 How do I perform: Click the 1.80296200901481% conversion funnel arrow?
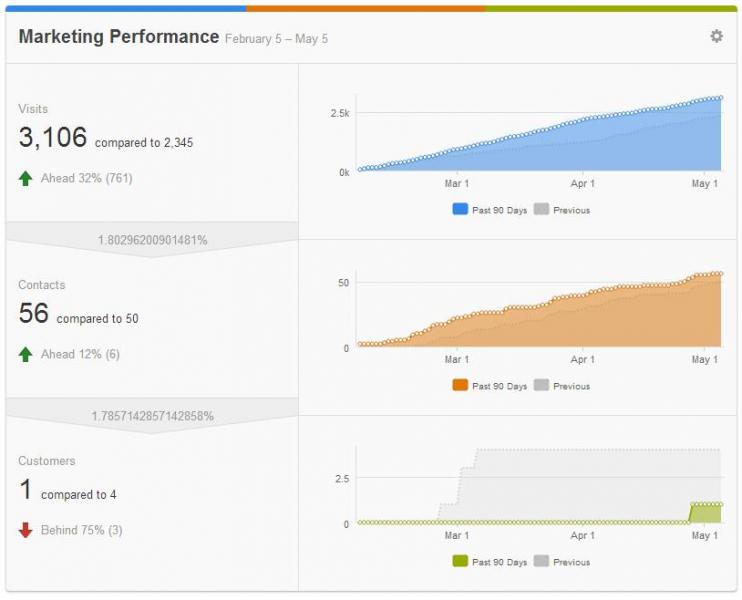(152, 240)
